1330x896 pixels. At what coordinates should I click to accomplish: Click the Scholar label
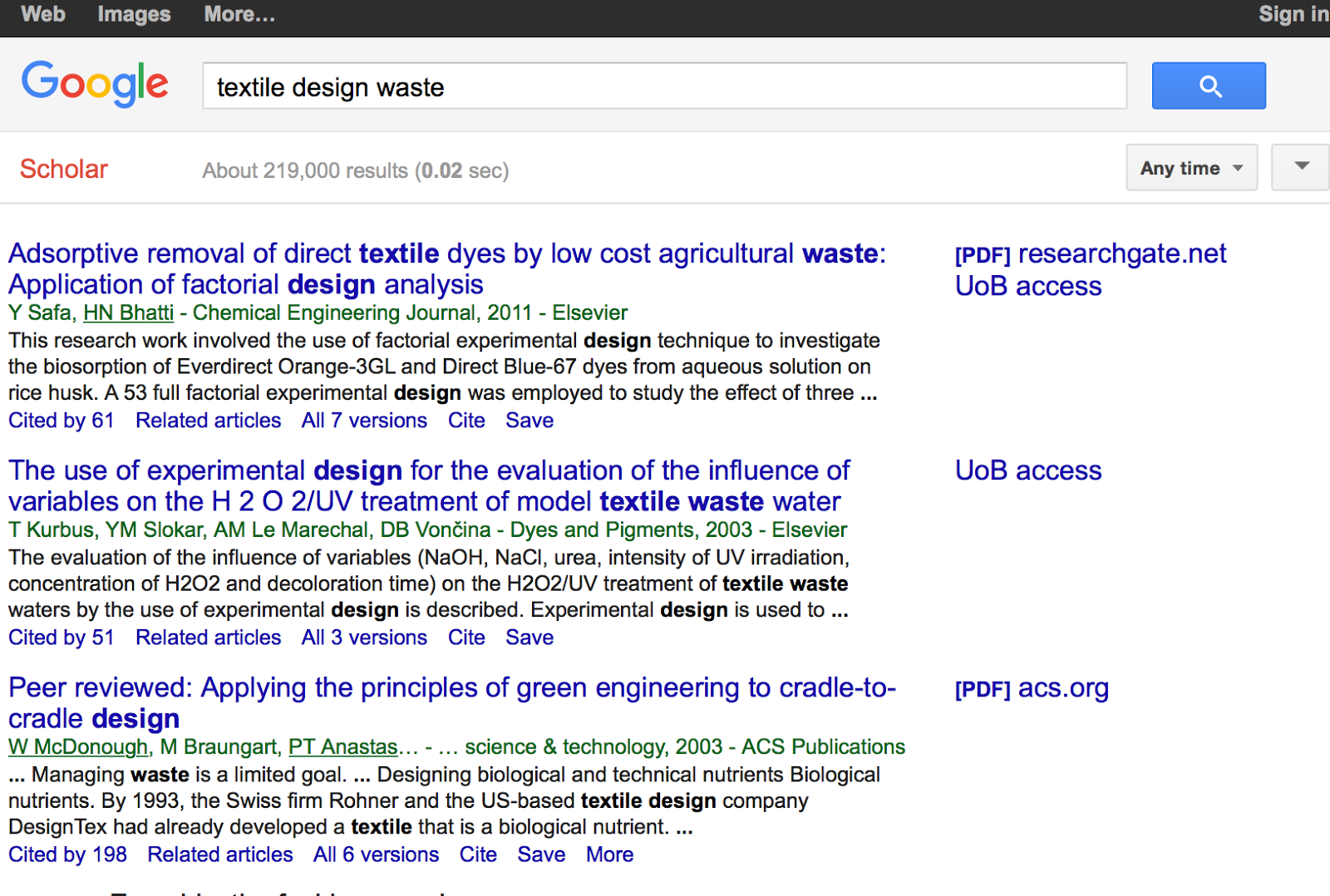tap(63, 169)
